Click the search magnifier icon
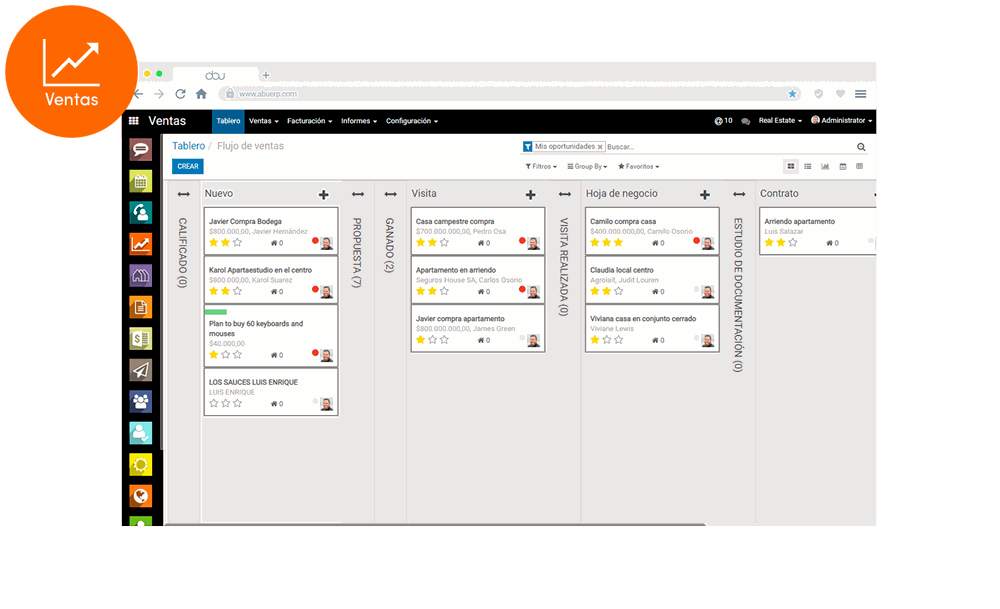Image resolution: width=1000 pixels, height=609 pixels. (x=861, y=147)
